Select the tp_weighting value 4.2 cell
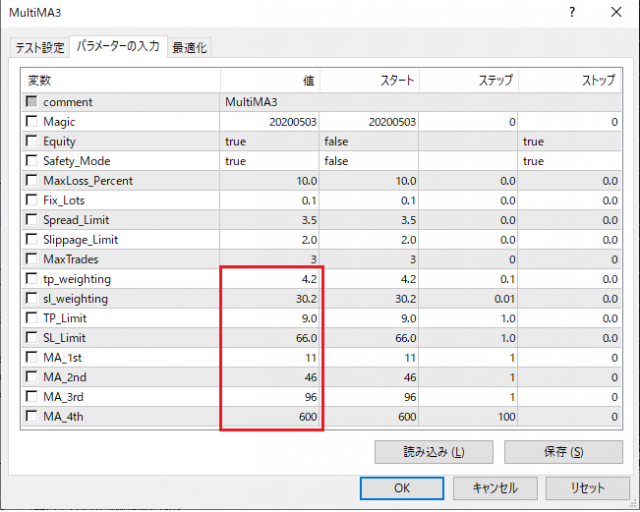 (270, 279)
